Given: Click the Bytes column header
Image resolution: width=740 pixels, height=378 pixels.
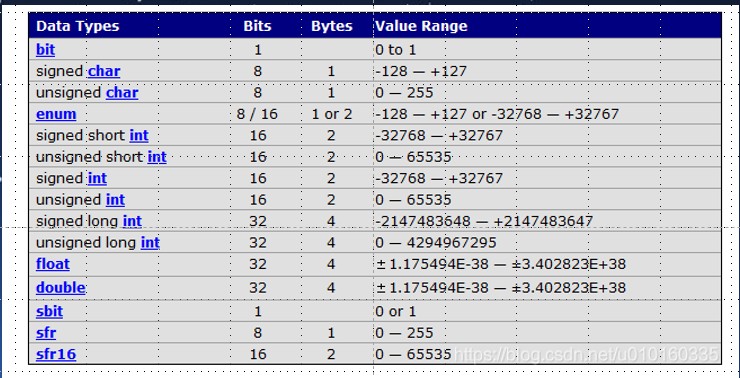Looking at the screenshot, I should [331, 26].
